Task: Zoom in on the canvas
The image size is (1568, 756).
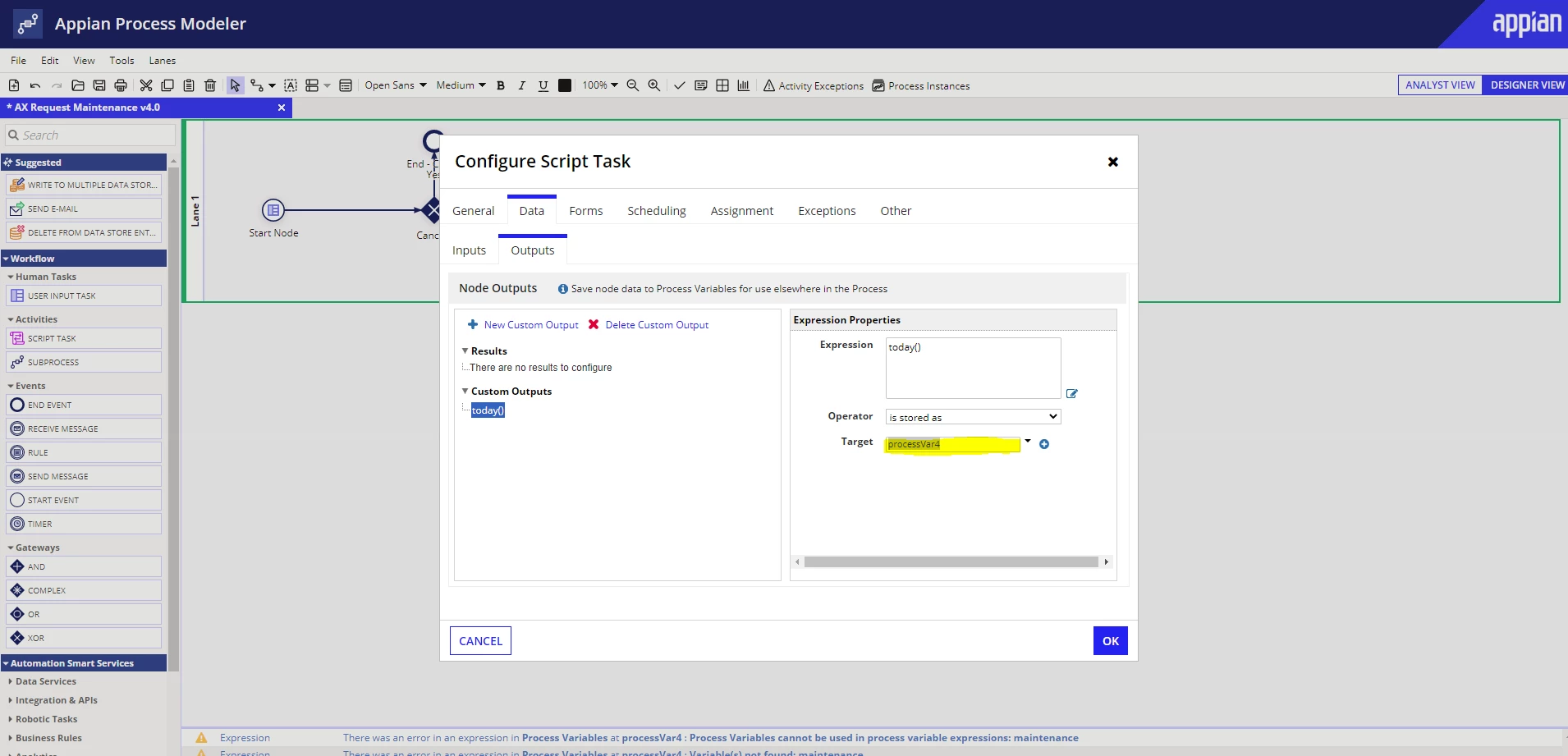Action: coord(654,85)
